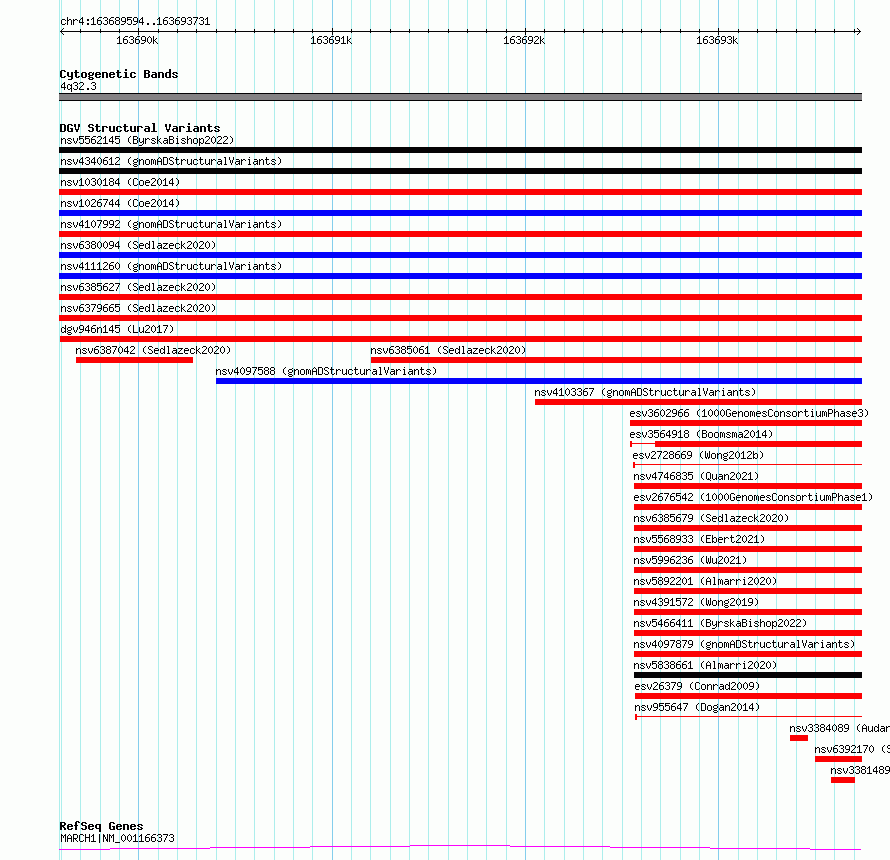Click the Cytogenetic Bands track title
The width and height of the screenshot is (890, 860).
point(119,74)
